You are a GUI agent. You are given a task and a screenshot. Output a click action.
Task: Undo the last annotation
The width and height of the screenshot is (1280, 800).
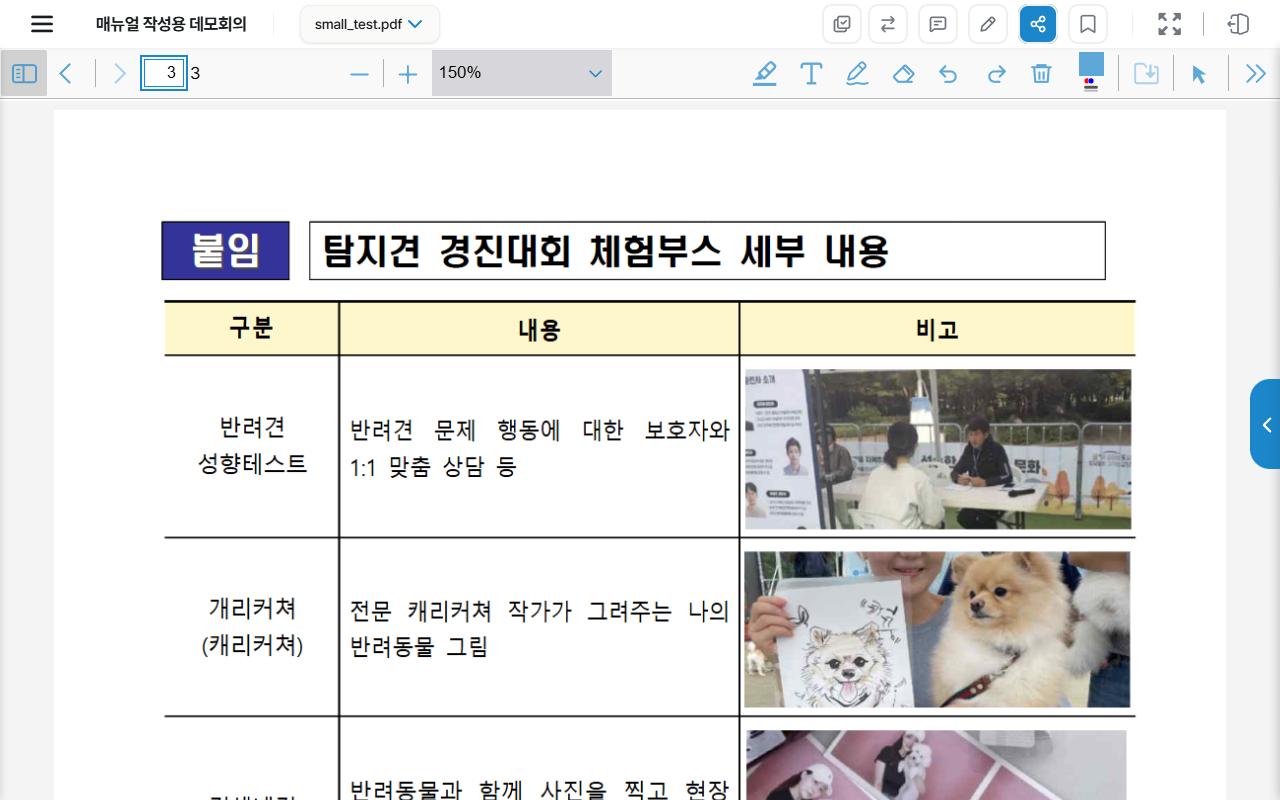tap(948, 74)
